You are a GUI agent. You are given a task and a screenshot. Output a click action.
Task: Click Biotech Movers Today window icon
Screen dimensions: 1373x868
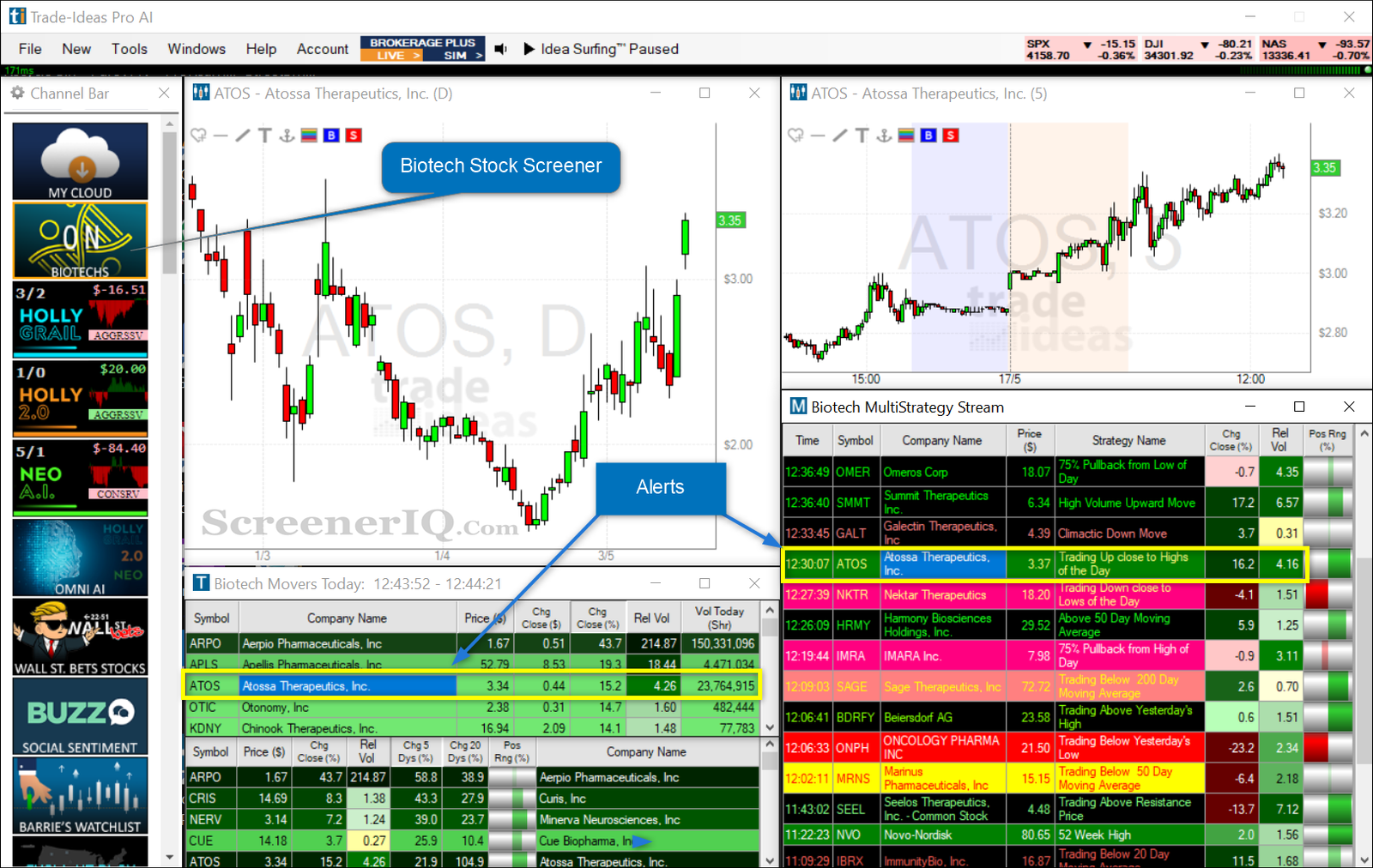point(201,583)
